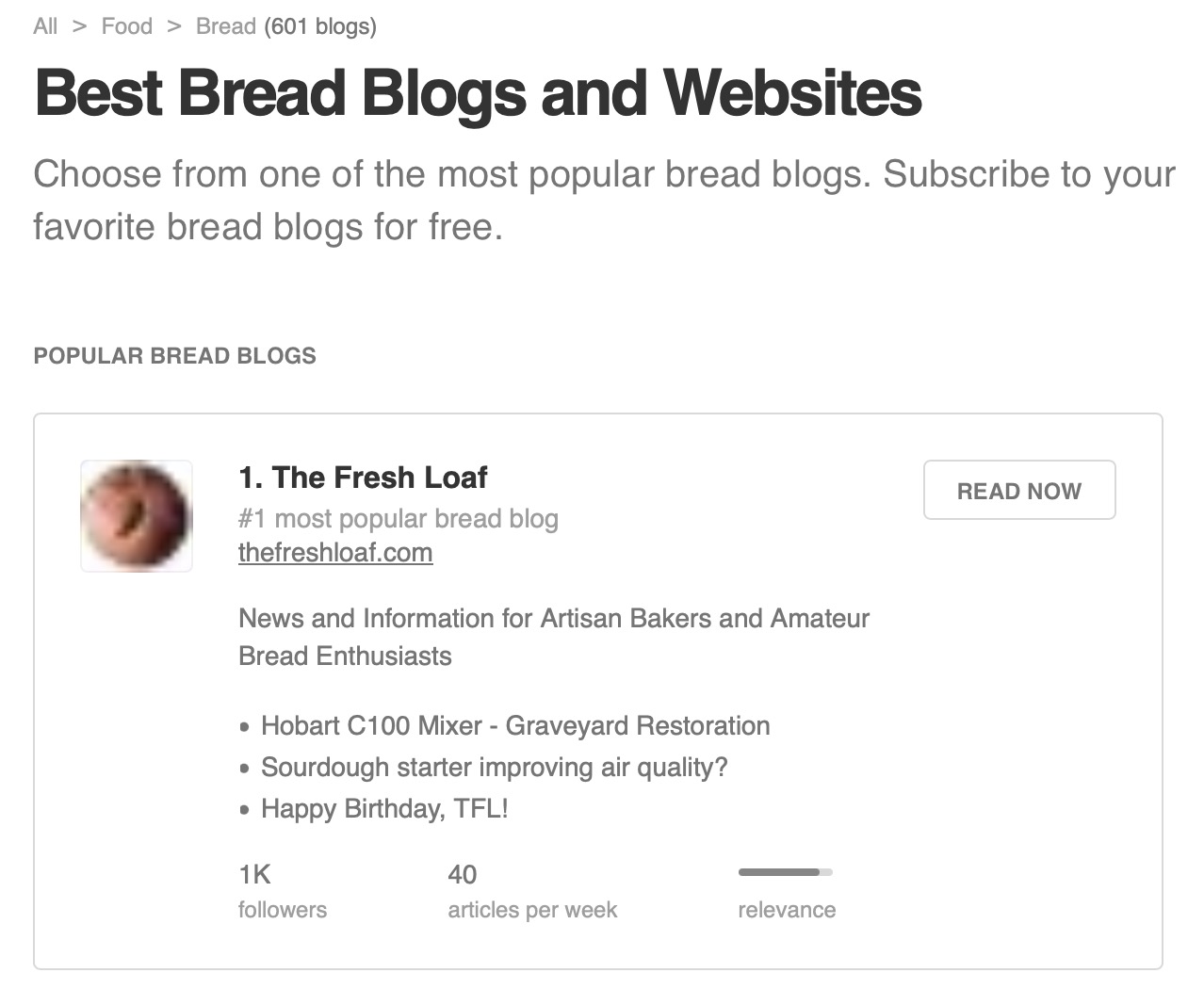Click '#1 most popular bread blog' text
The height and width of the screenshot is (989, 1204).
point(398,519)
